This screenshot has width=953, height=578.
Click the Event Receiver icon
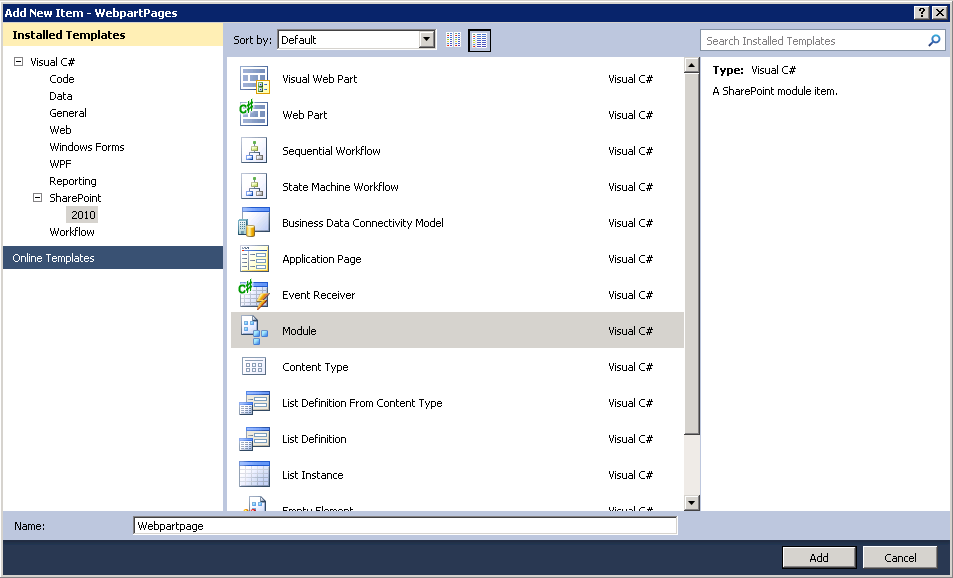(253, 295)
